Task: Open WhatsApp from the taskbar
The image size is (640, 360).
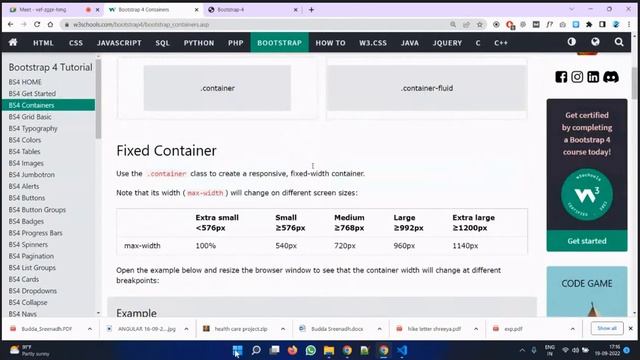Action: (x=311, y=350)
